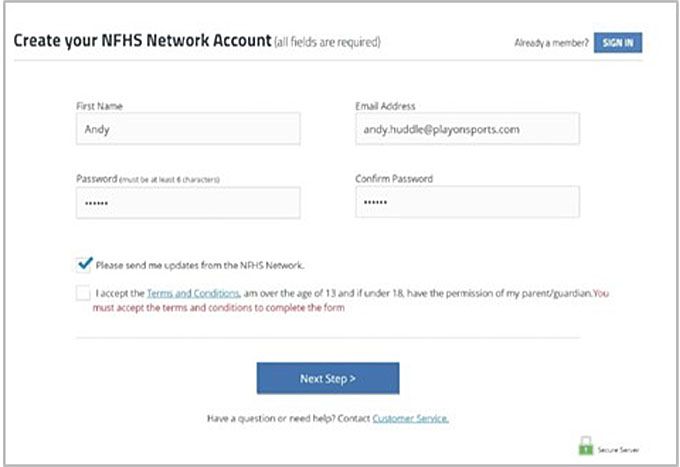680x467 pixels.
Task: Click the Confirm Password field label
Action: click(394, 179)
